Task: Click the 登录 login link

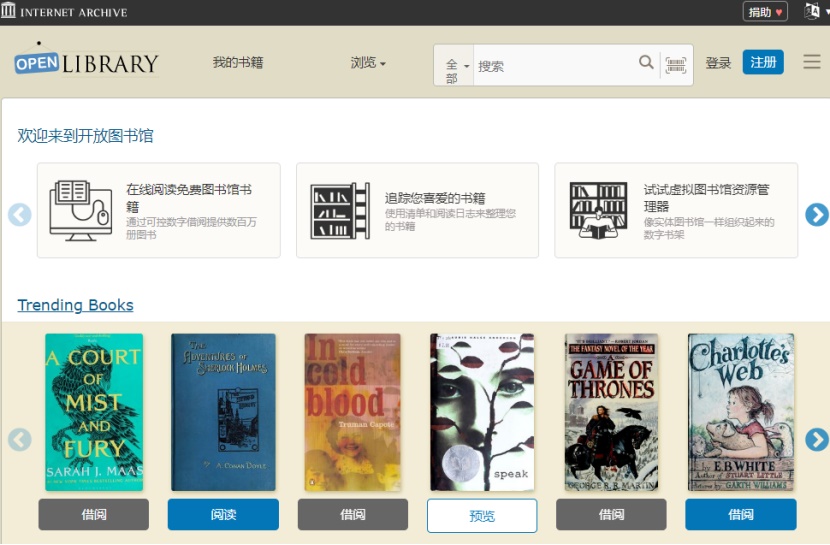Action: [x=718, y=63]
